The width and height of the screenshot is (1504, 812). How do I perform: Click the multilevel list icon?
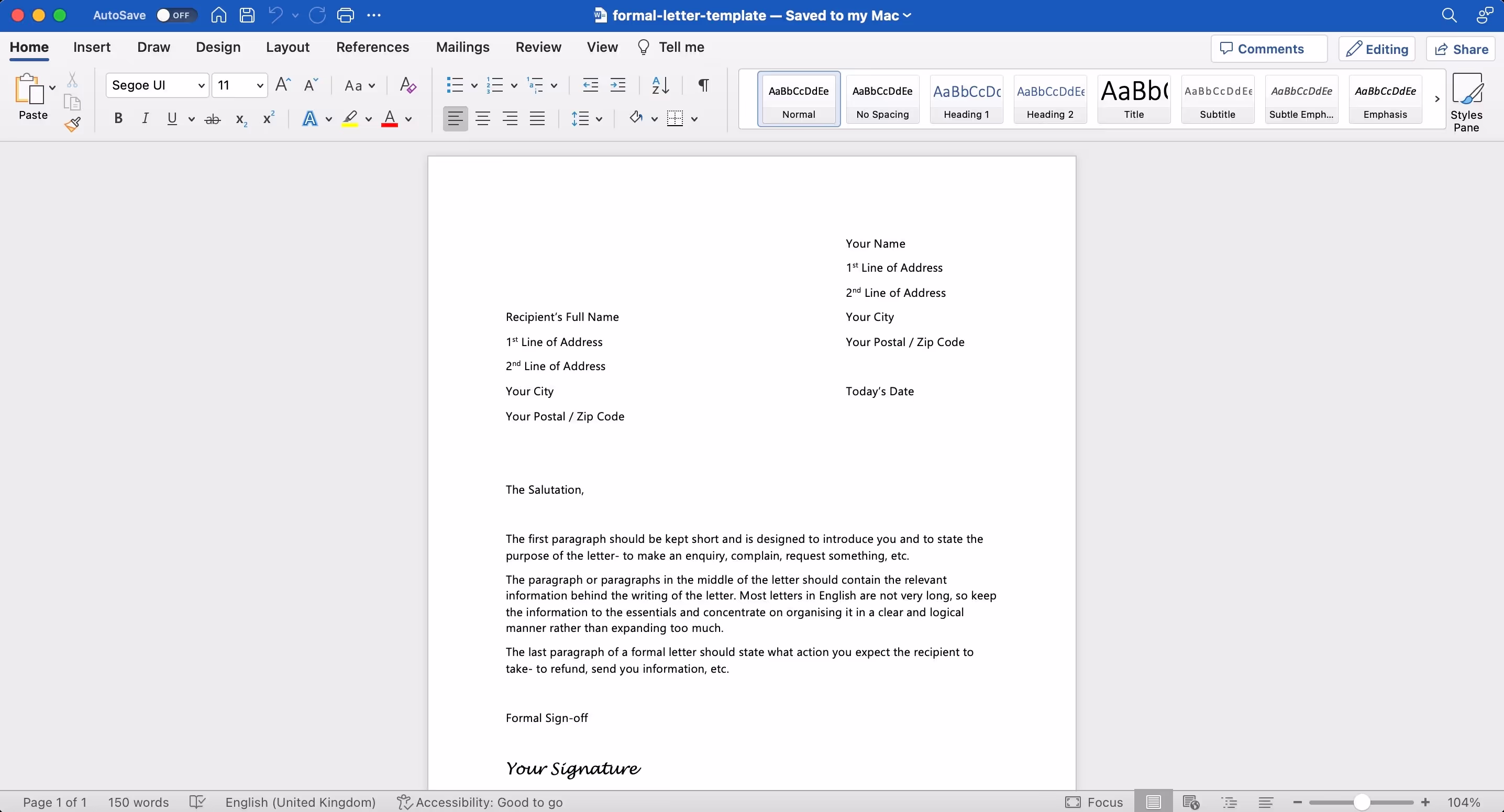point(535,85)
